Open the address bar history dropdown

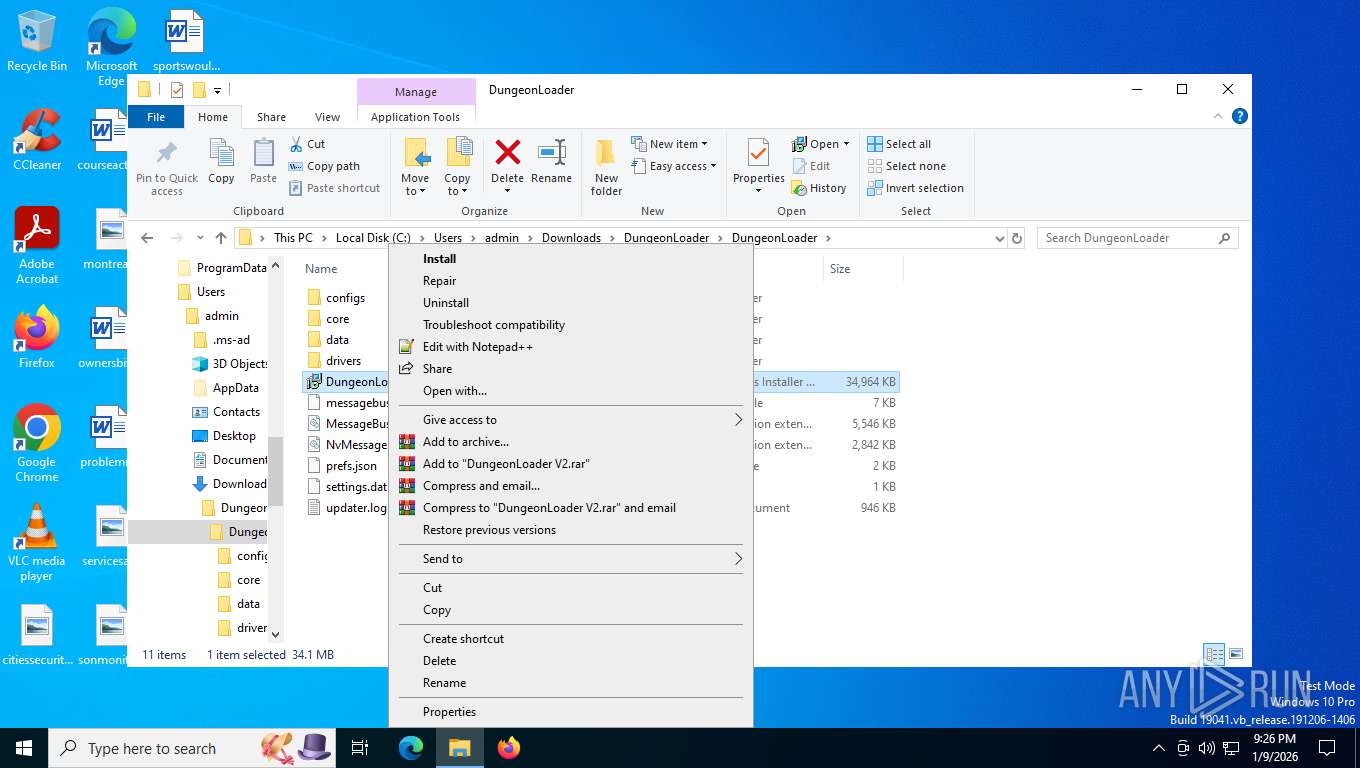[999, 238]
